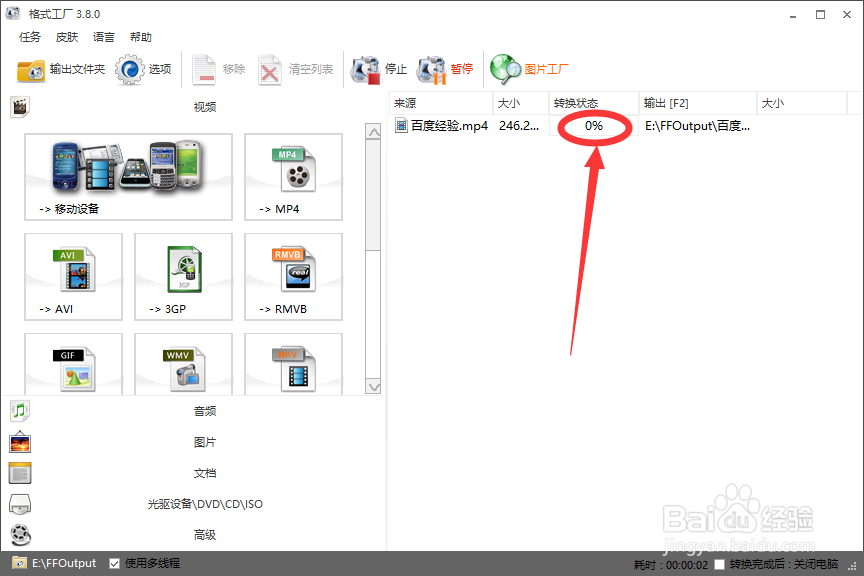The image size is (864, 576).
Task: Click the app logo in title bar
Action: pyautogui.click(x=13, y=13)
